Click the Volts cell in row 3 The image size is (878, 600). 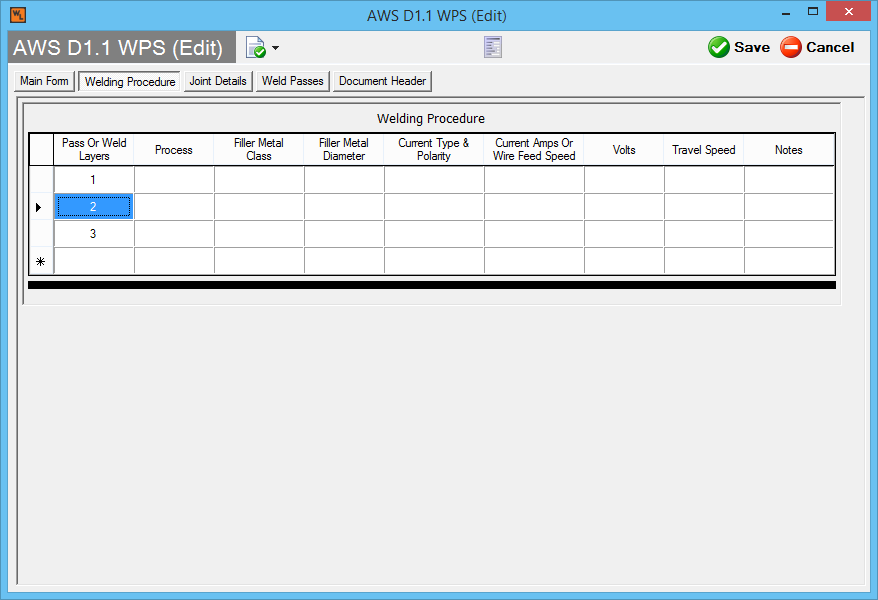pyautogui.click(x=624, y=233)
